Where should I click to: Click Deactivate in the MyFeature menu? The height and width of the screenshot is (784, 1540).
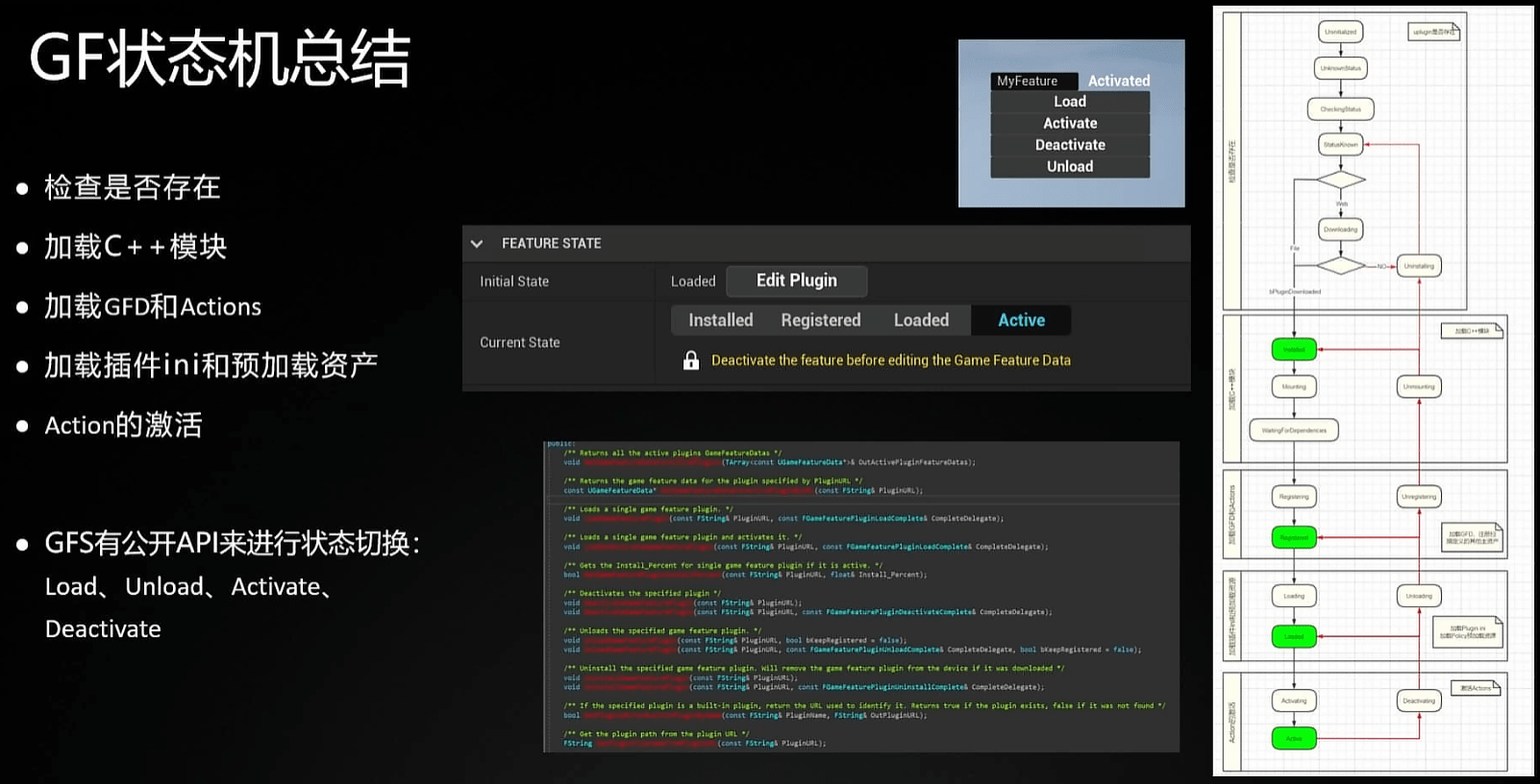[1069, 145]
